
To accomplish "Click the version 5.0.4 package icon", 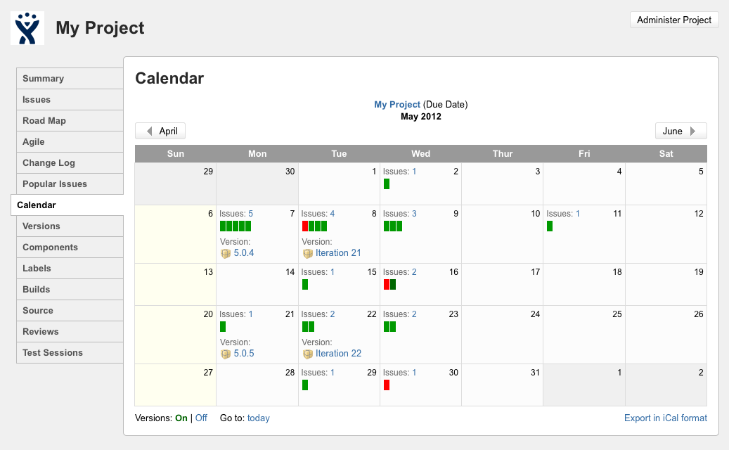I will 225,253.
